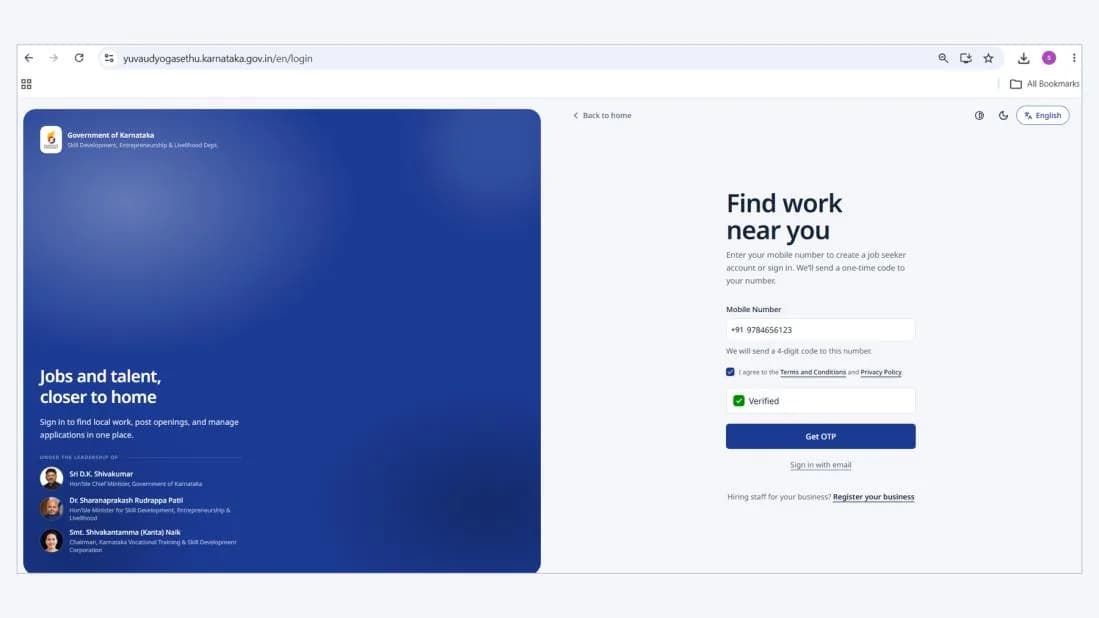Image resolution: width=1099 pixels, height=618 pixels.
Task: Reload the page with the refresh icon
Action: pyautogui.click(x=79, y=58)
